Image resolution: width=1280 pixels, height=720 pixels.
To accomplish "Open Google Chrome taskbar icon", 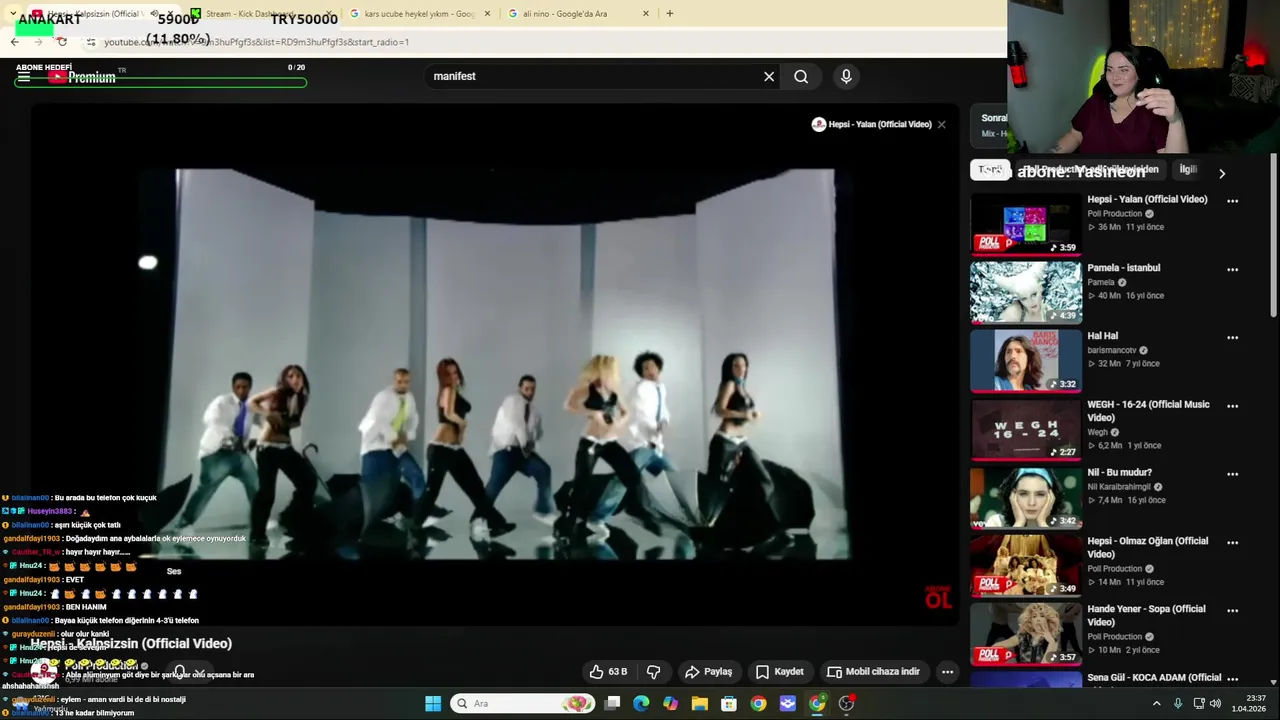I will coord(758,703).
